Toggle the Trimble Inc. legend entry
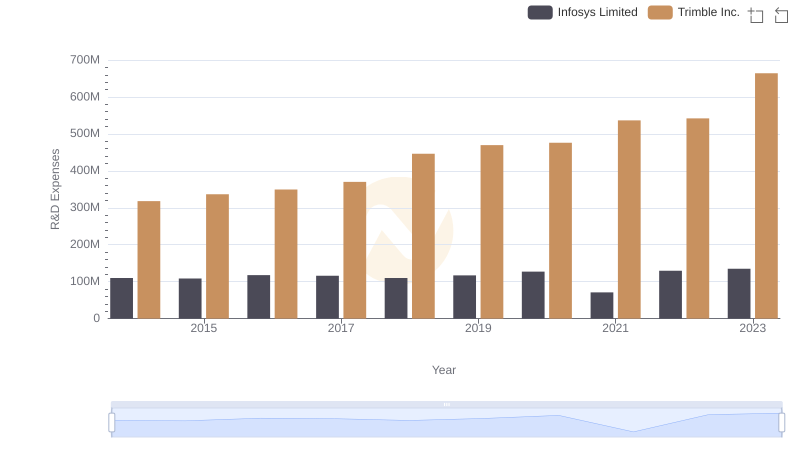Viewport: 800px width, 461px height. [x=694, y=12]
